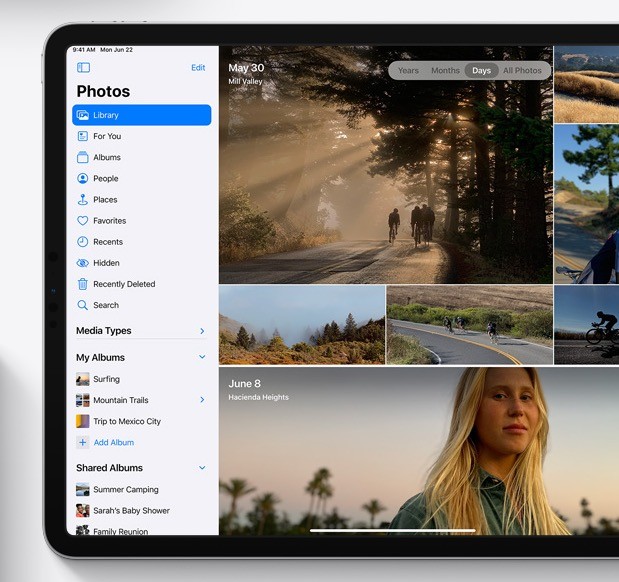
Task: Click the People person icon
Action: (83, 178)
